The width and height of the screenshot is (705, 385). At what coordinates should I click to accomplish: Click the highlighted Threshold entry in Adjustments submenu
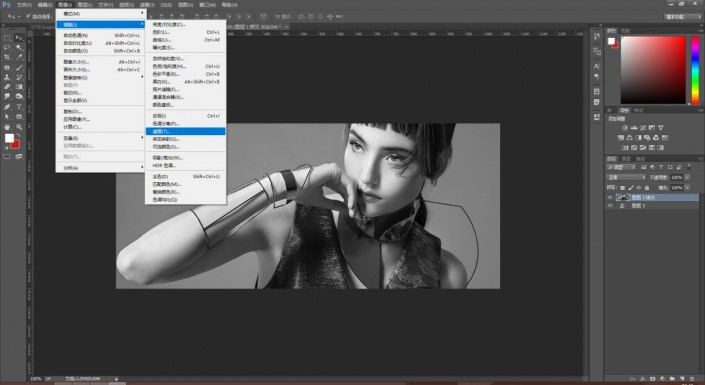click(x=185, y=131)
